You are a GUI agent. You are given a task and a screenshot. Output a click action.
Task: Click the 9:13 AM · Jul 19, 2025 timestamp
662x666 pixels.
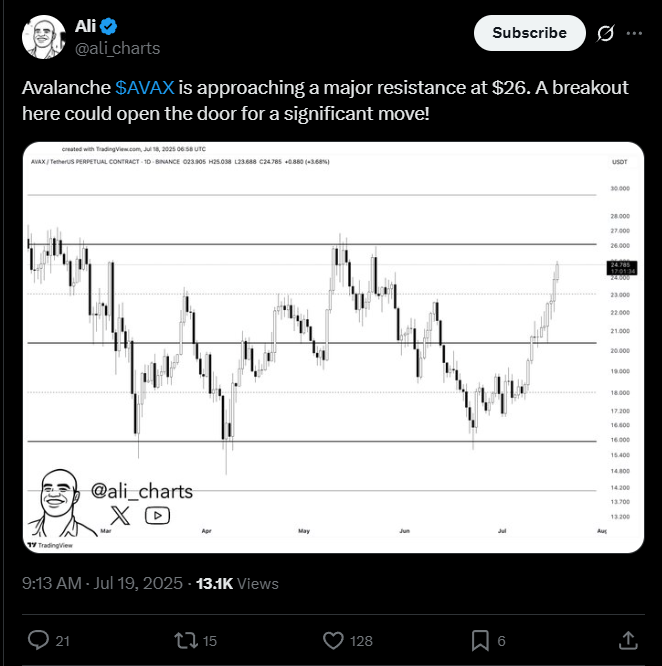click(102, 584)
